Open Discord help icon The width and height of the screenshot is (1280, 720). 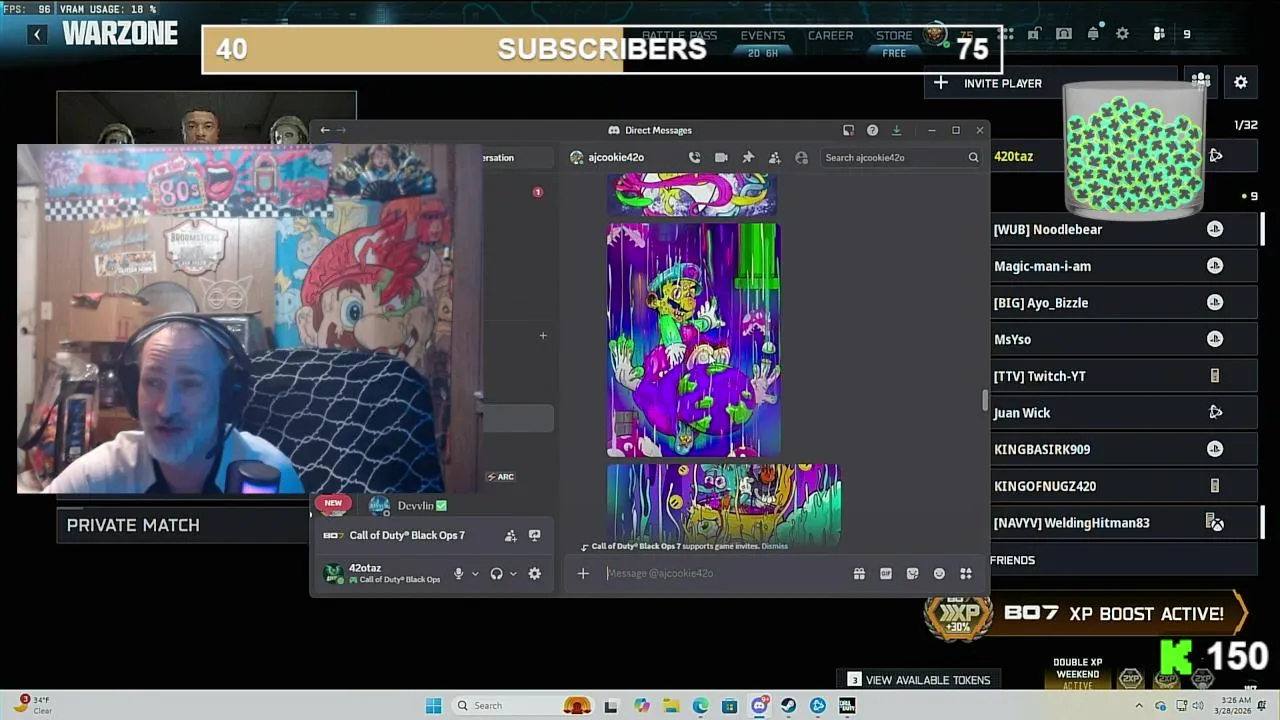pos(872,130)
